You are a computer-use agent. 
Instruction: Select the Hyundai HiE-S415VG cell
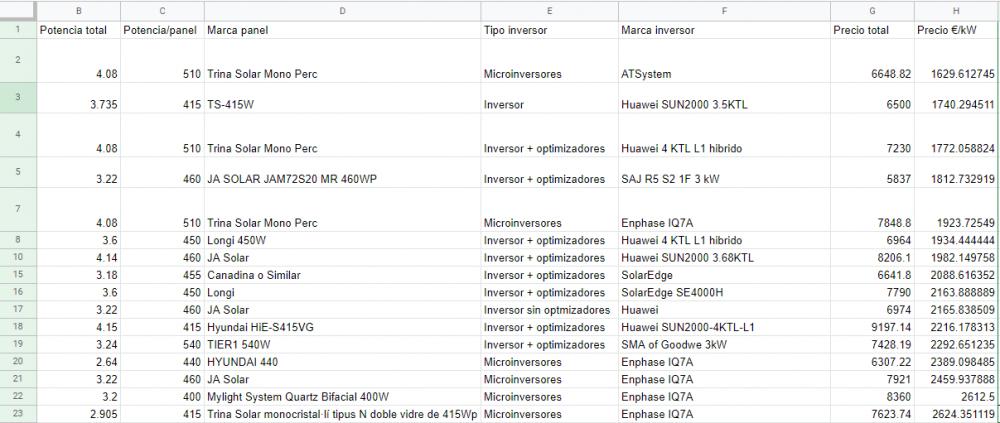coord(342,327)
